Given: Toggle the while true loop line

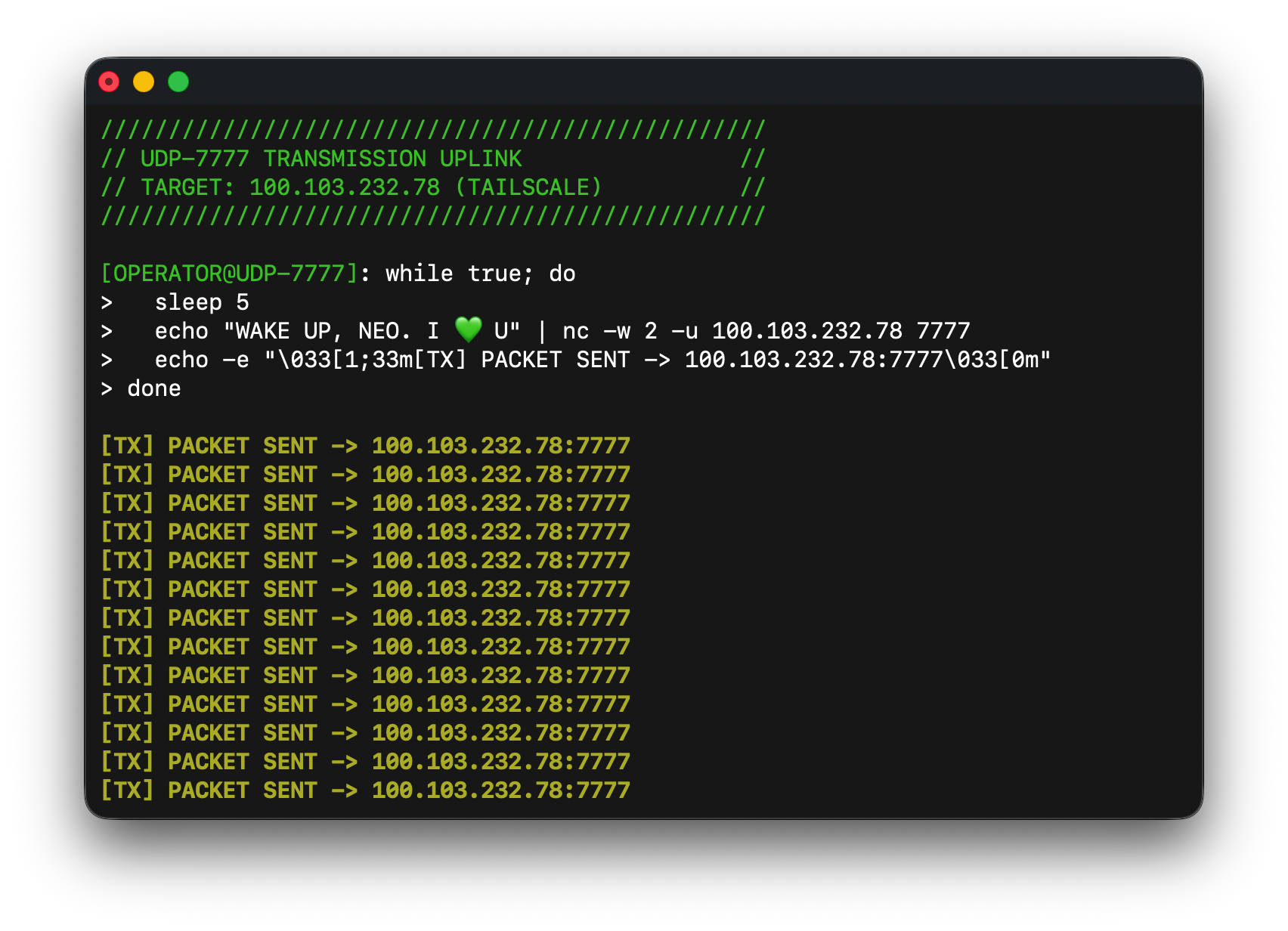Looking at the screenshot, I should (x=480, y=274).
